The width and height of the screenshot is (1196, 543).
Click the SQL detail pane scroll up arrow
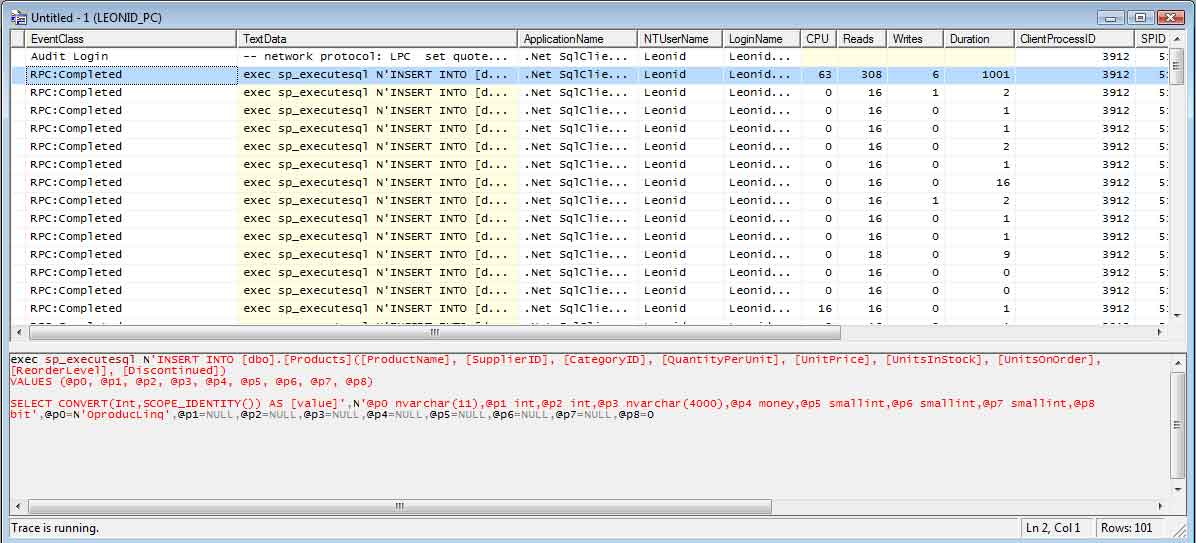click(1176, 361)
